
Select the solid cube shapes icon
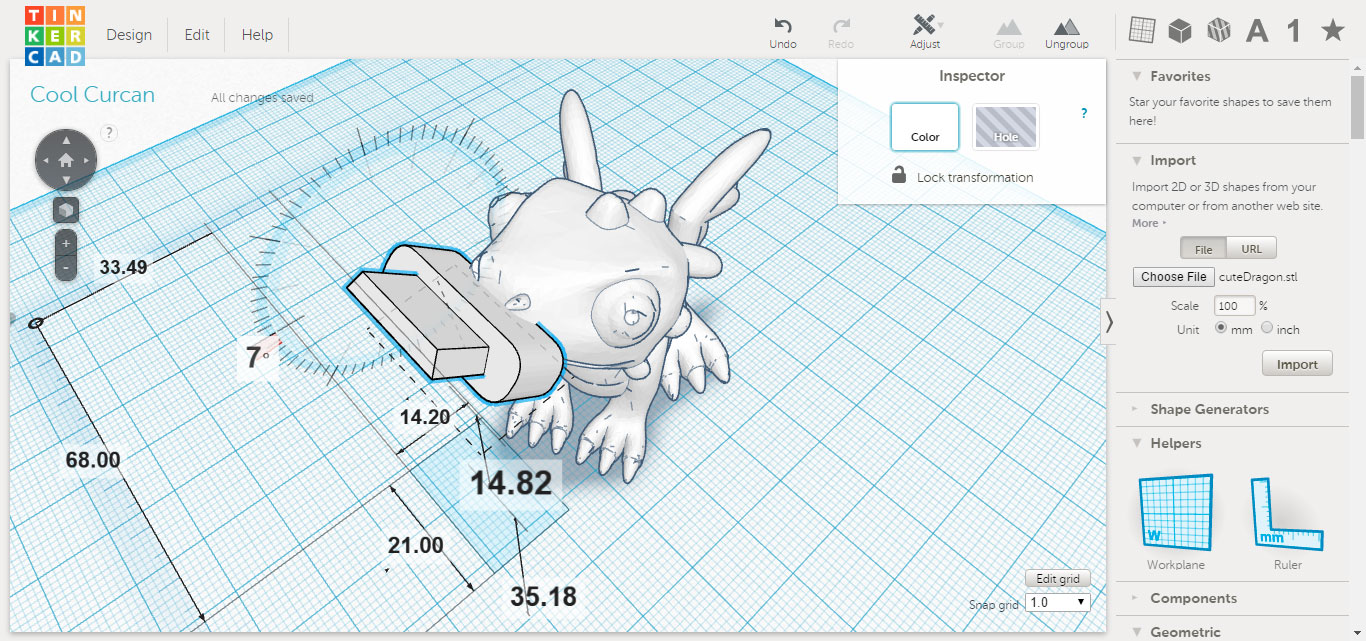1180,31
